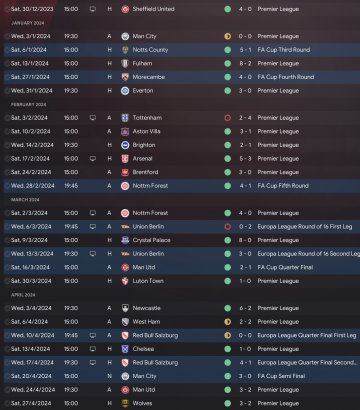
Task: Click the Wolves club badge
Action: tap(125, 403)
